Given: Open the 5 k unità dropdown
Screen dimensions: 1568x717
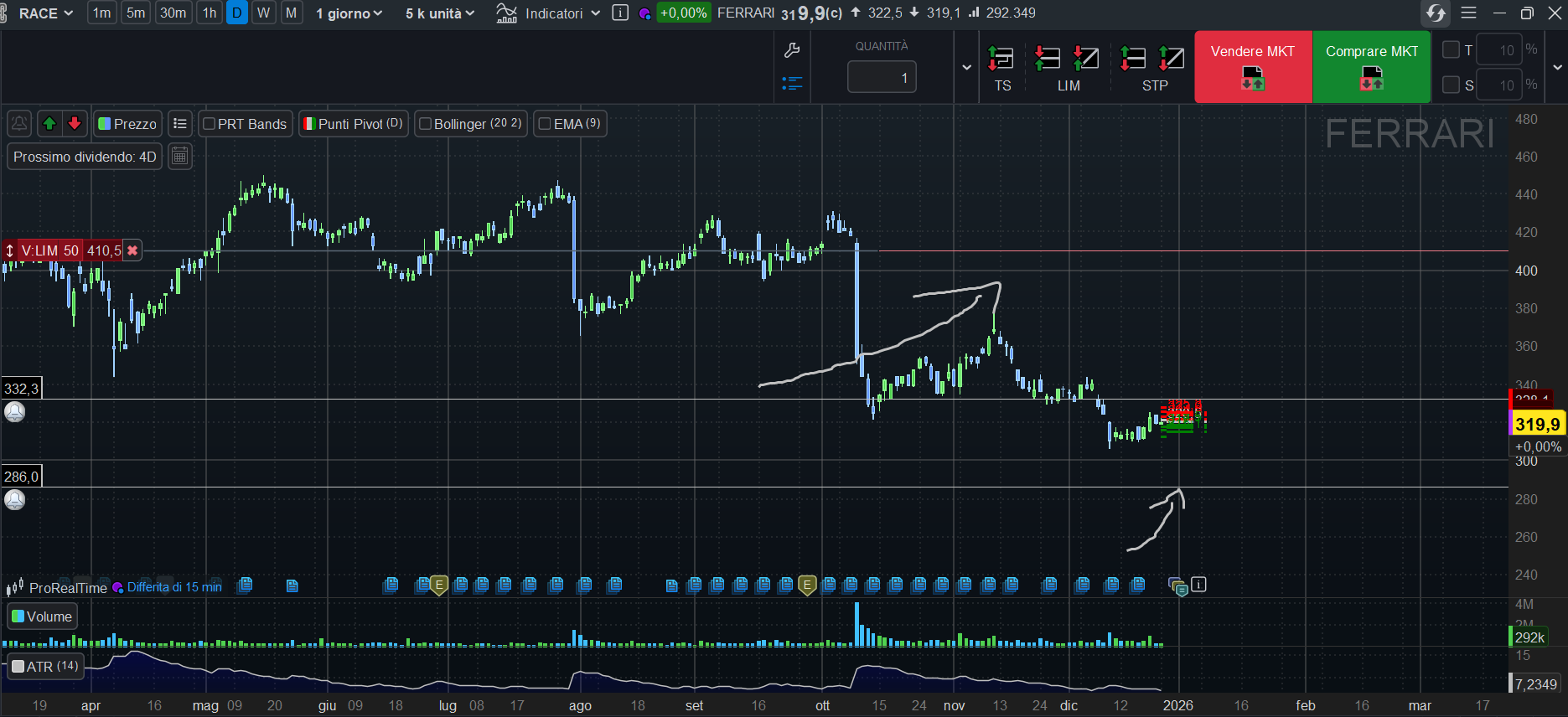Looking at the screenshot, I should tap(440, 13).
